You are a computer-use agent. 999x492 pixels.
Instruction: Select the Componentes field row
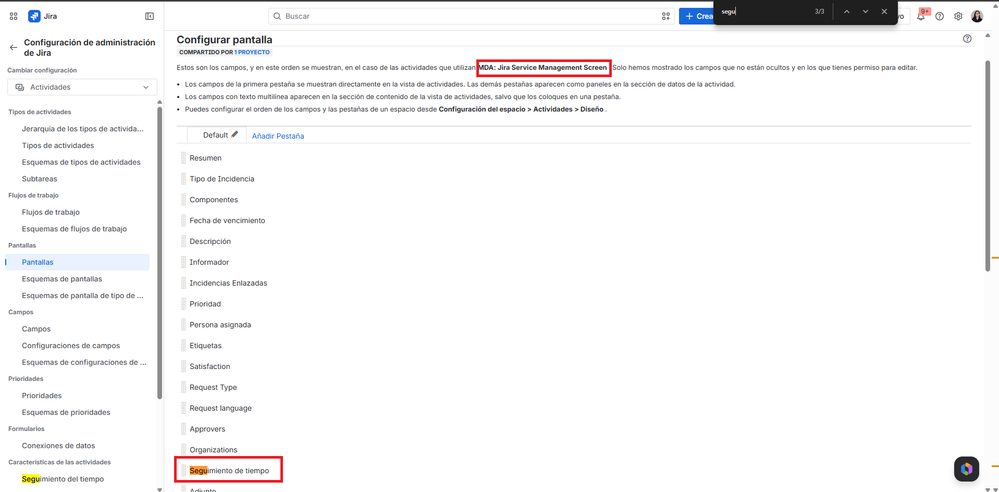[x=213, y=199]
